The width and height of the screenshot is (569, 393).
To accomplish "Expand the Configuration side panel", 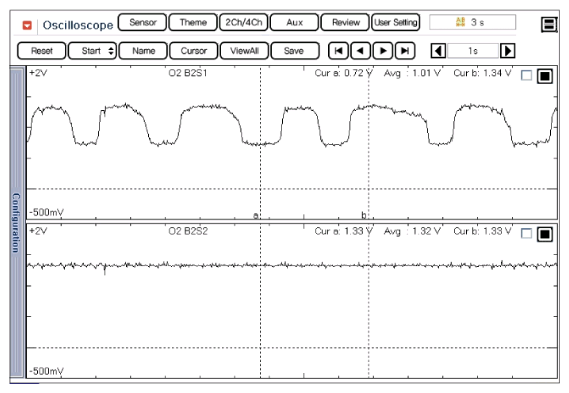I will [16, 222].
